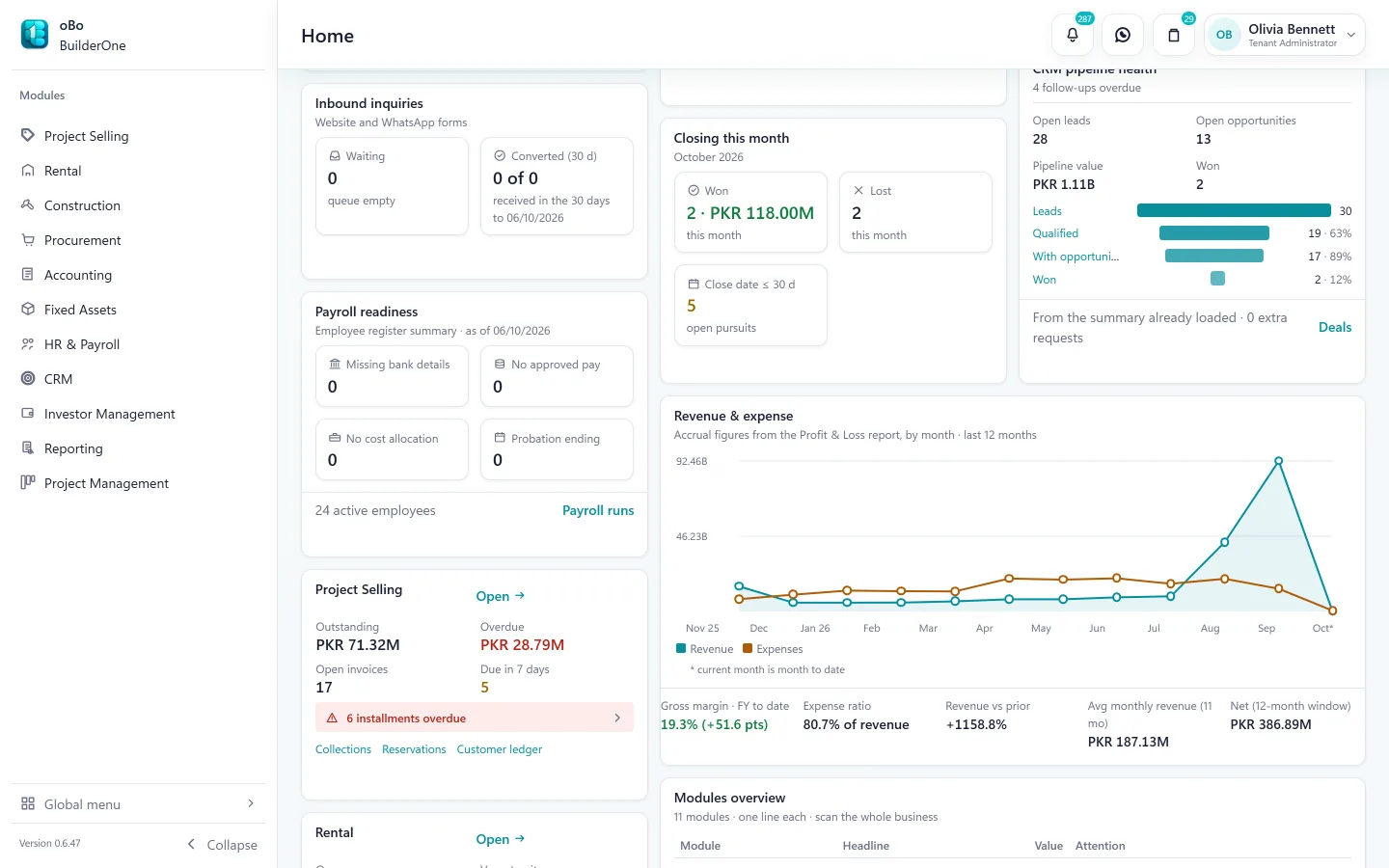Click the Project Management kanban icon
Screen dimensions: 1389x868
(28, 483)
